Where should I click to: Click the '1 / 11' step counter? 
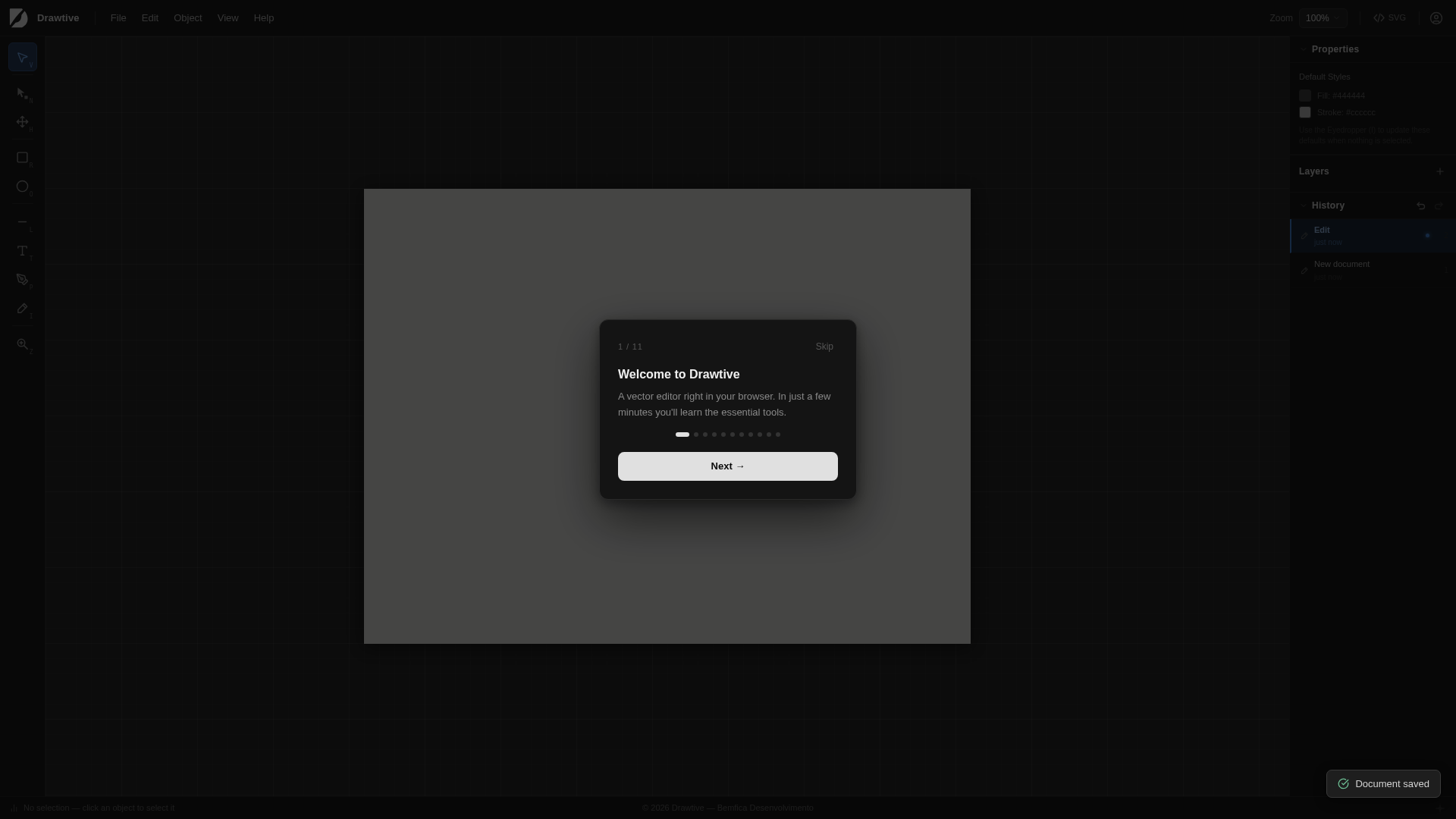click(x=630, y=347)
